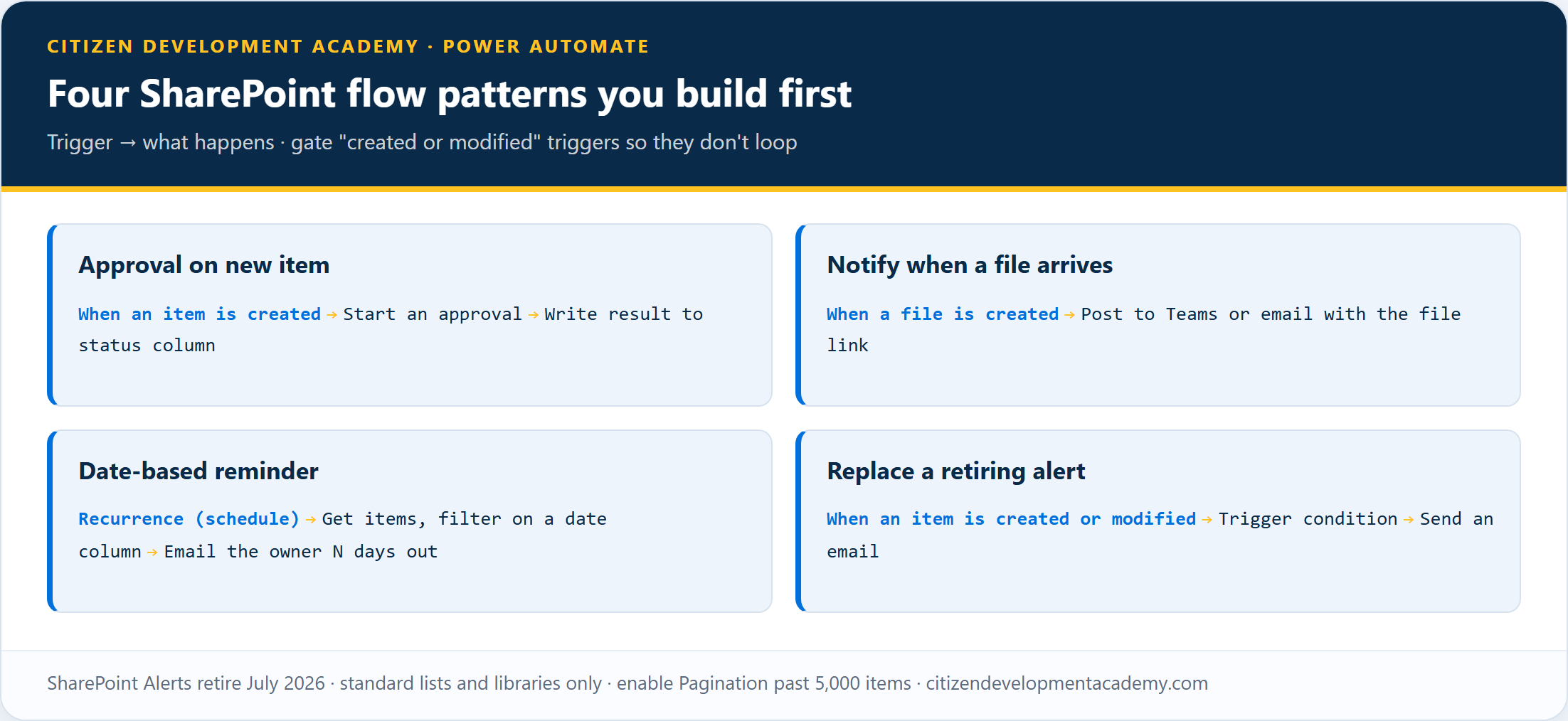Click arrow before 'Send an' in retiring alert card
The height and width of the screenshot is (721, 1568).
coord(1409,520)
